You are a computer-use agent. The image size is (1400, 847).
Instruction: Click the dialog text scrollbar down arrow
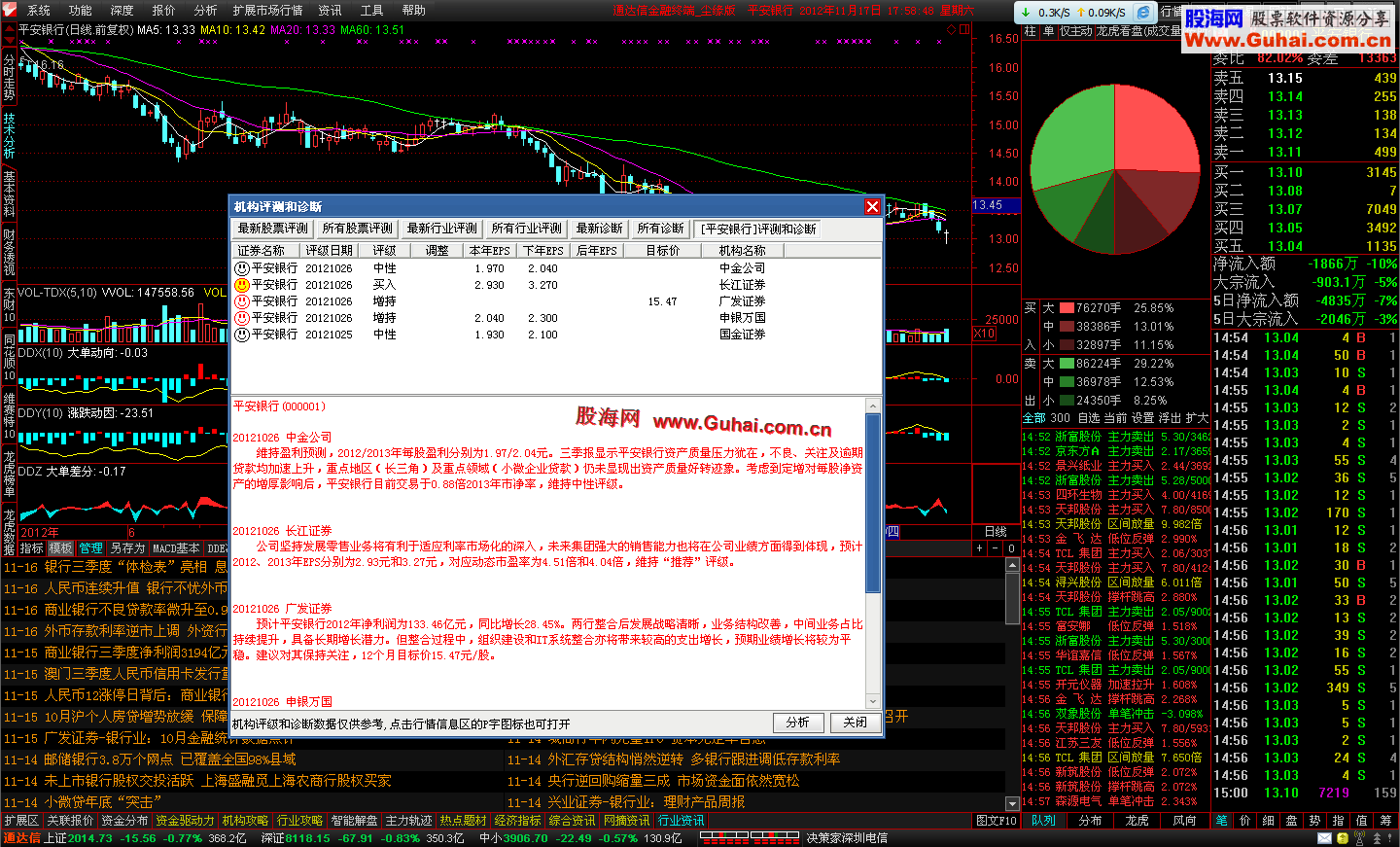tap(873, 701)
